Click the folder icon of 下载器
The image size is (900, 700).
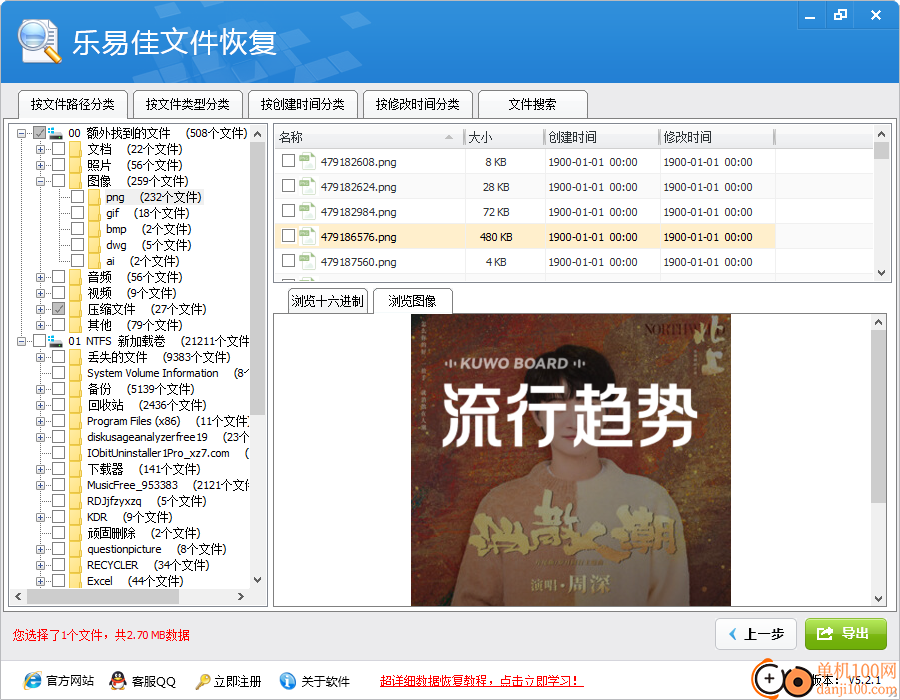click(75, 469)
